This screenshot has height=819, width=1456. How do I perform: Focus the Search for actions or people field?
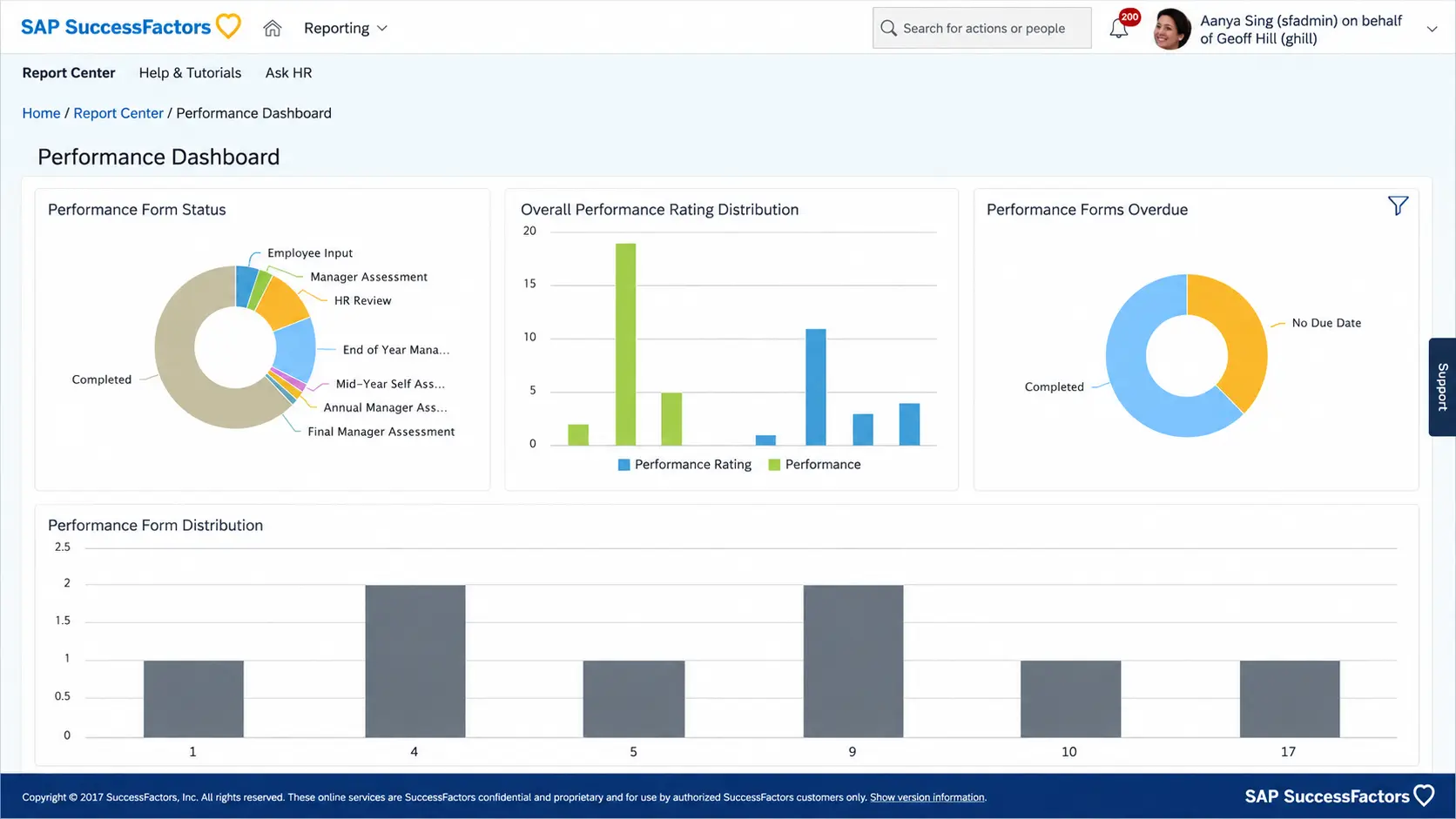point(982,28)
